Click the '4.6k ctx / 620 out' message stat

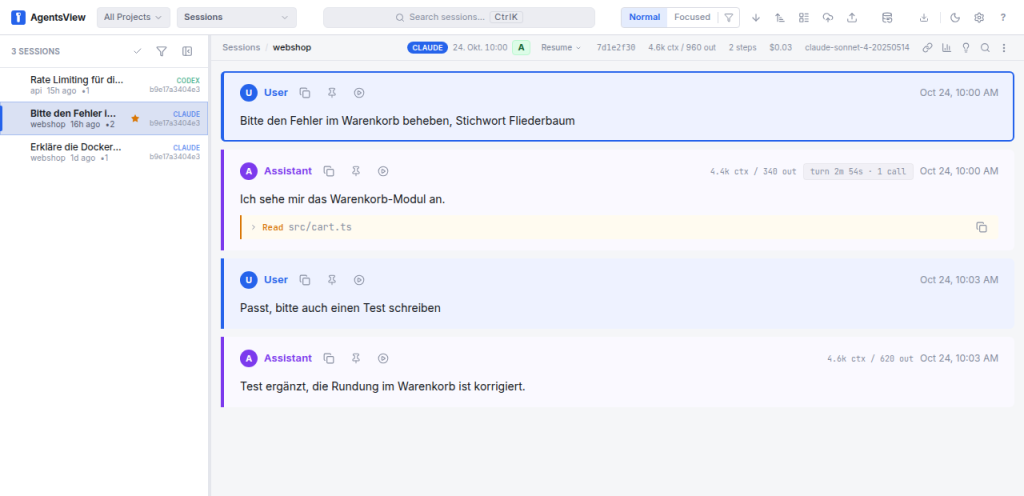click(870, 358)
